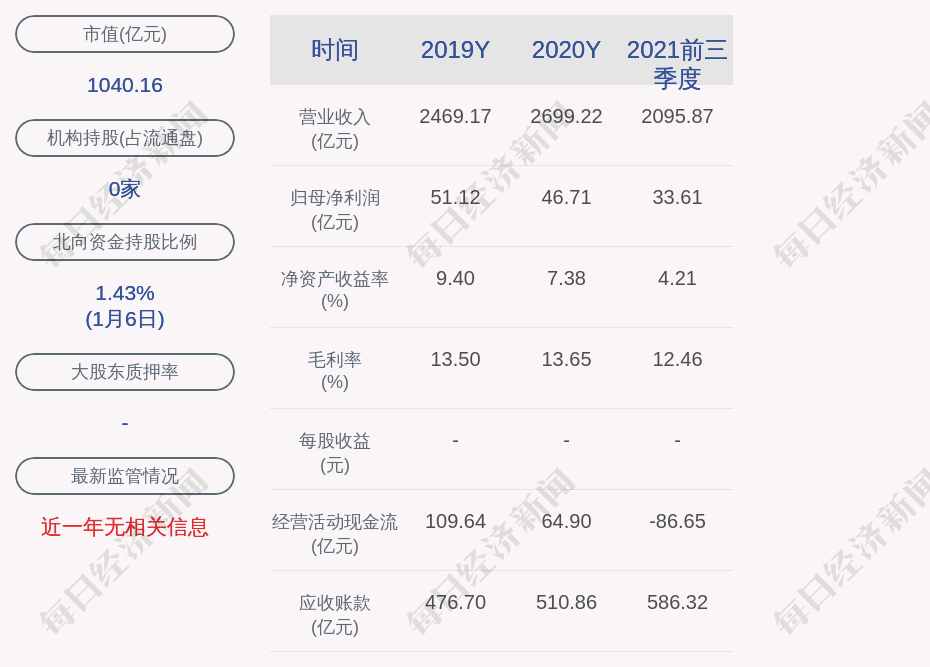Click the 2020Y column header
This screenshot has width=930, height=667.
(x=566, y=50)
